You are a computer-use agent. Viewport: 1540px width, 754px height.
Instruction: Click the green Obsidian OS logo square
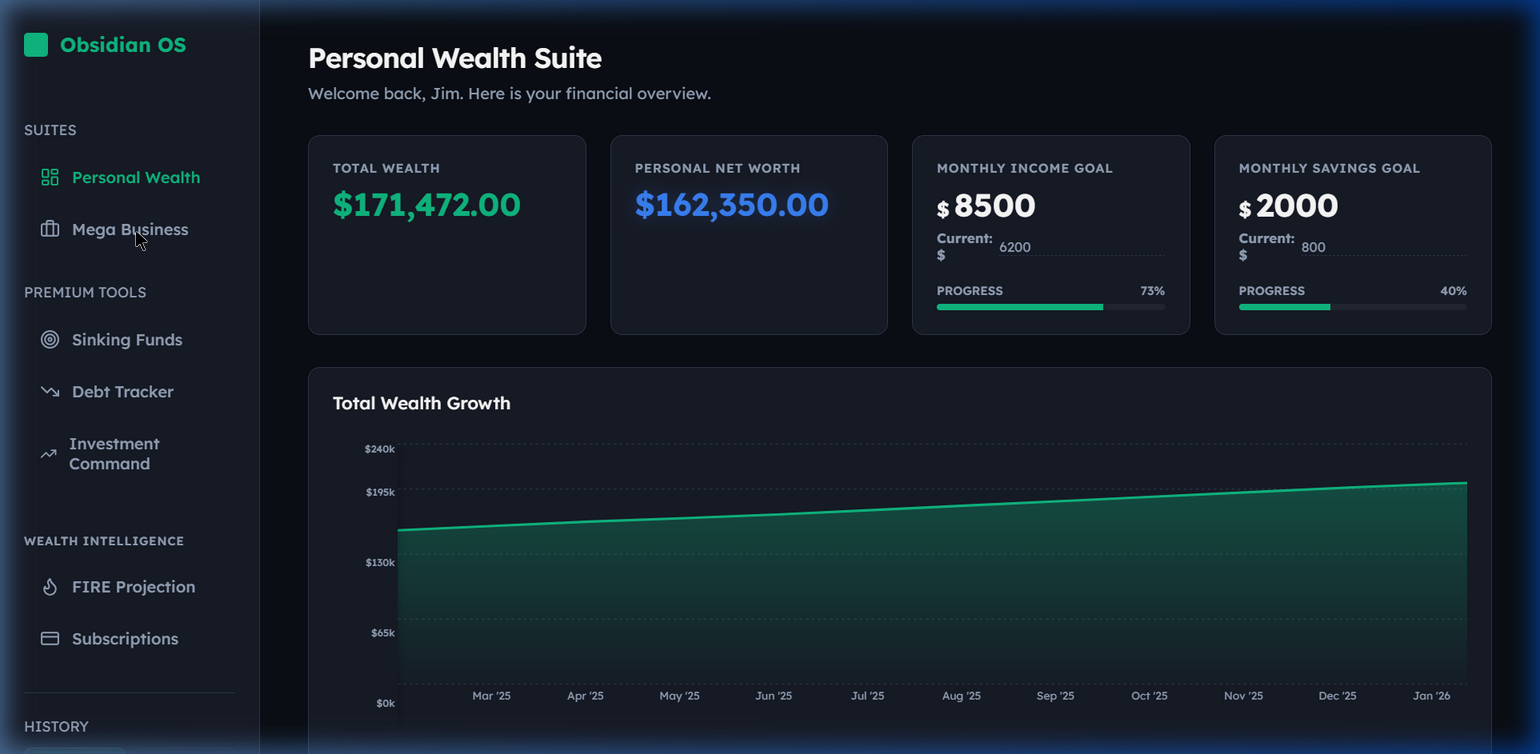coord(36,45)
